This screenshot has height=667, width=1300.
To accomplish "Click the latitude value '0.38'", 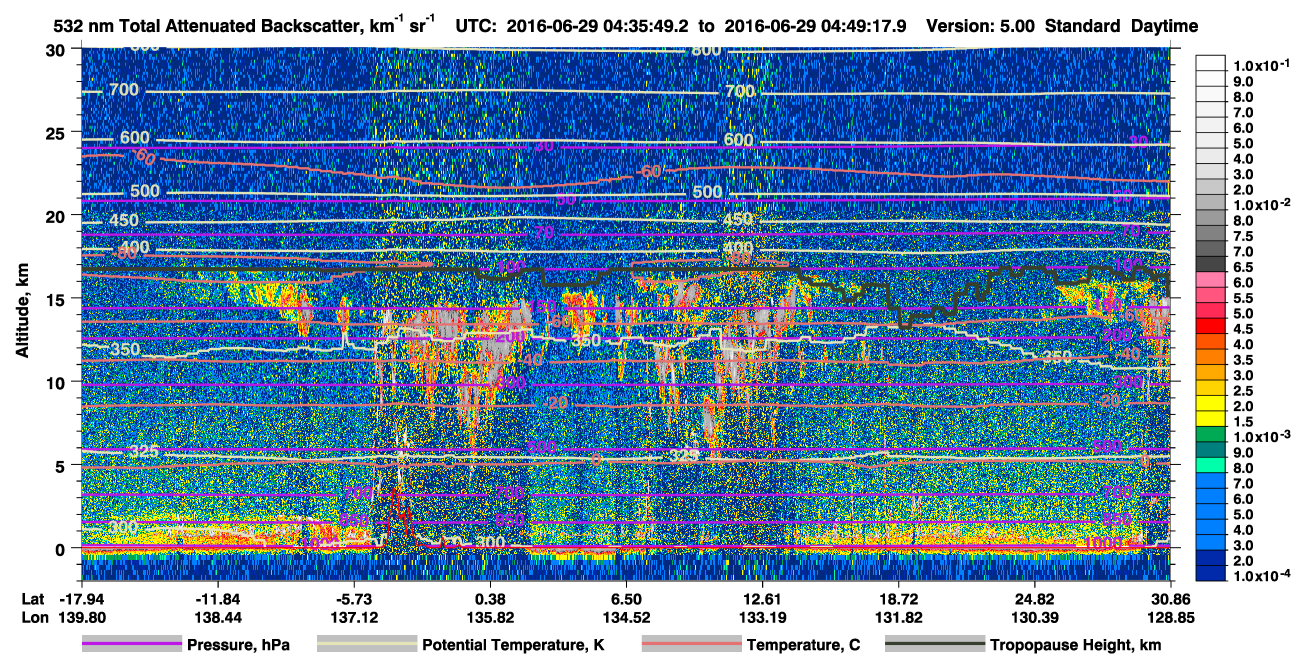I will click(491, 599).
